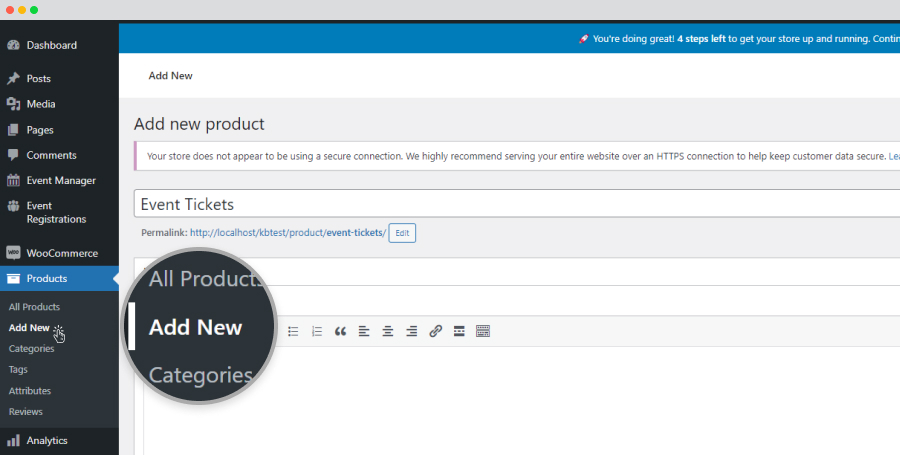
Task: Insert Read More tag
Action: coord(459,331)
